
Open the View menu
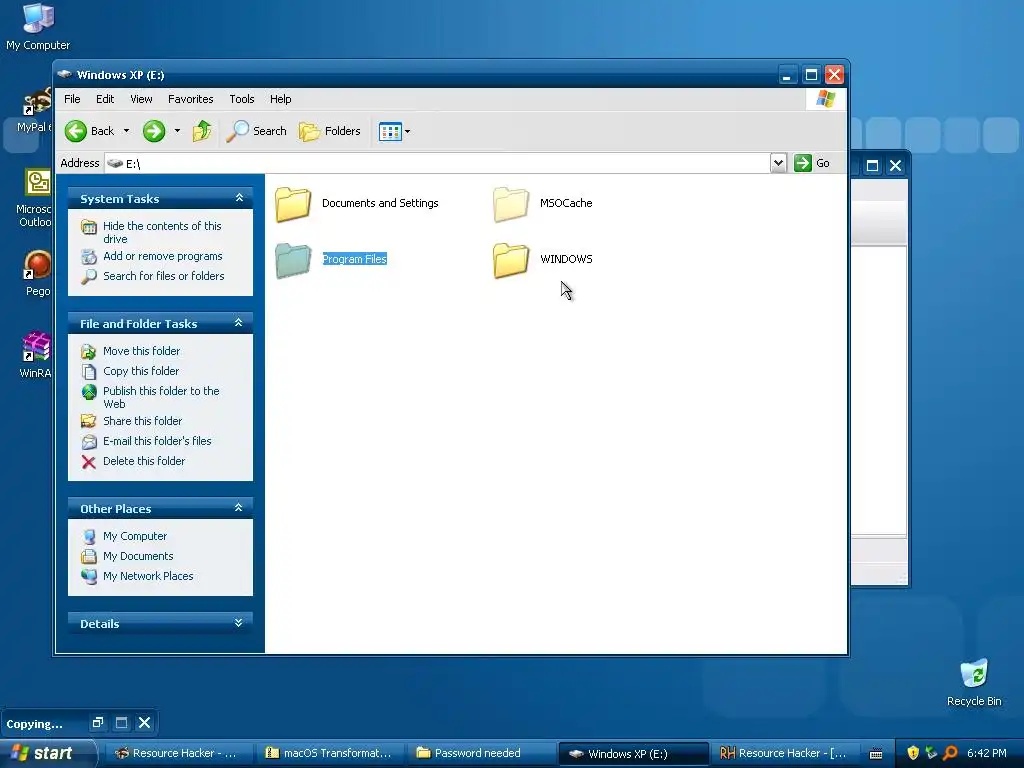click(141, 99)
